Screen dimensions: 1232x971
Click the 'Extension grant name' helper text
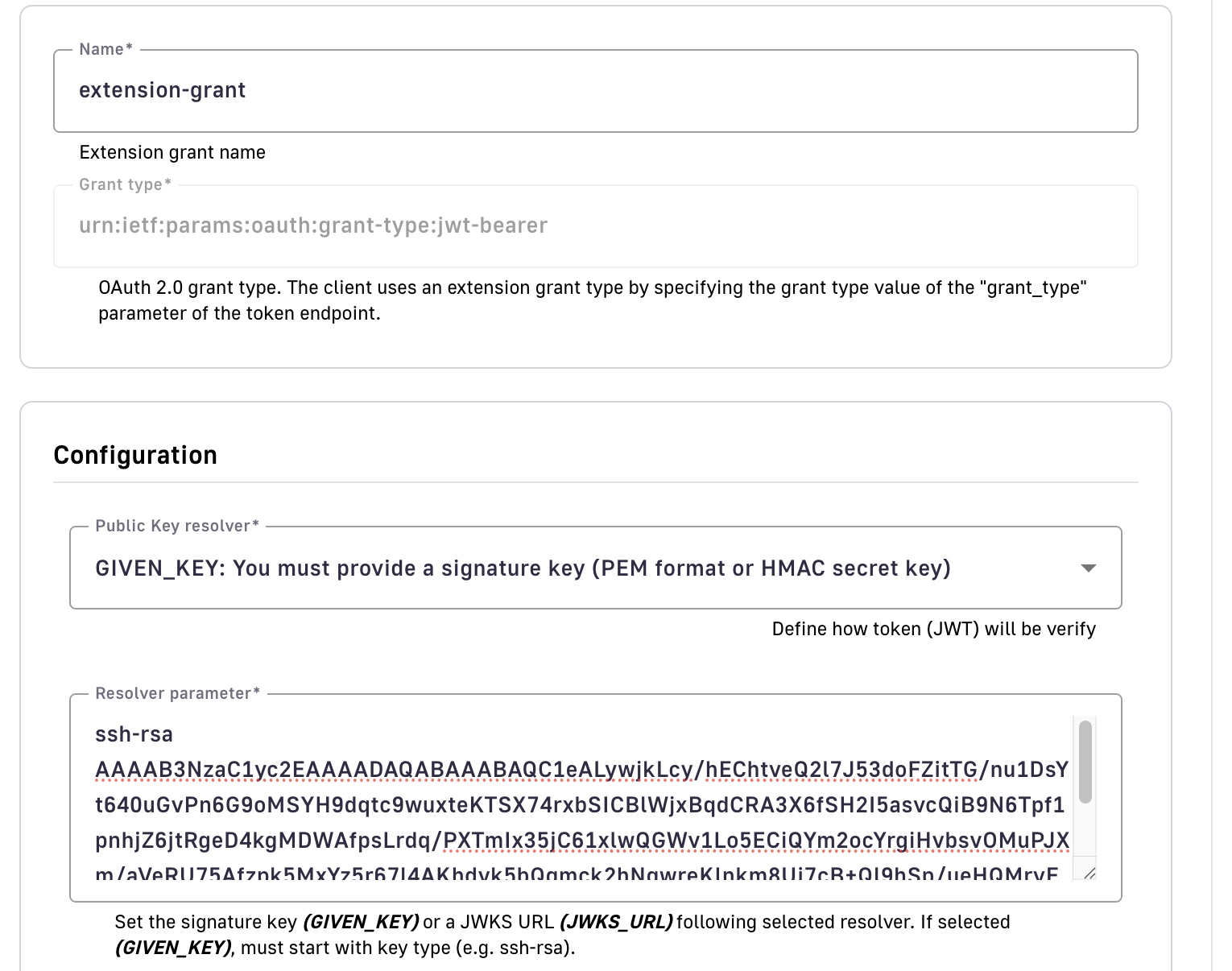click(x=172, y=153)
